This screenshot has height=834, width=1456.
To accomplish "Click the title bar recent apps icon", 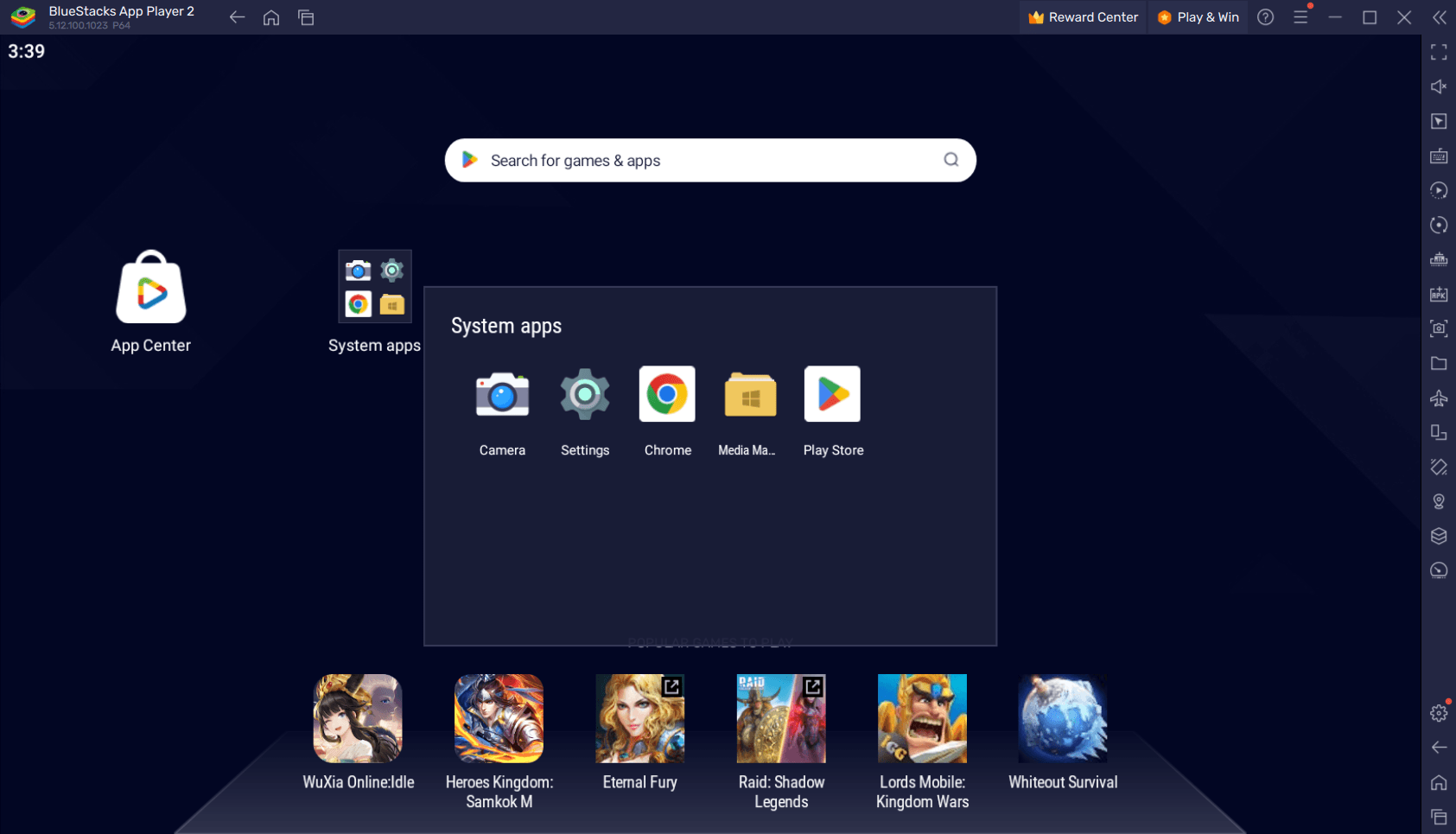I will point(306,17).
